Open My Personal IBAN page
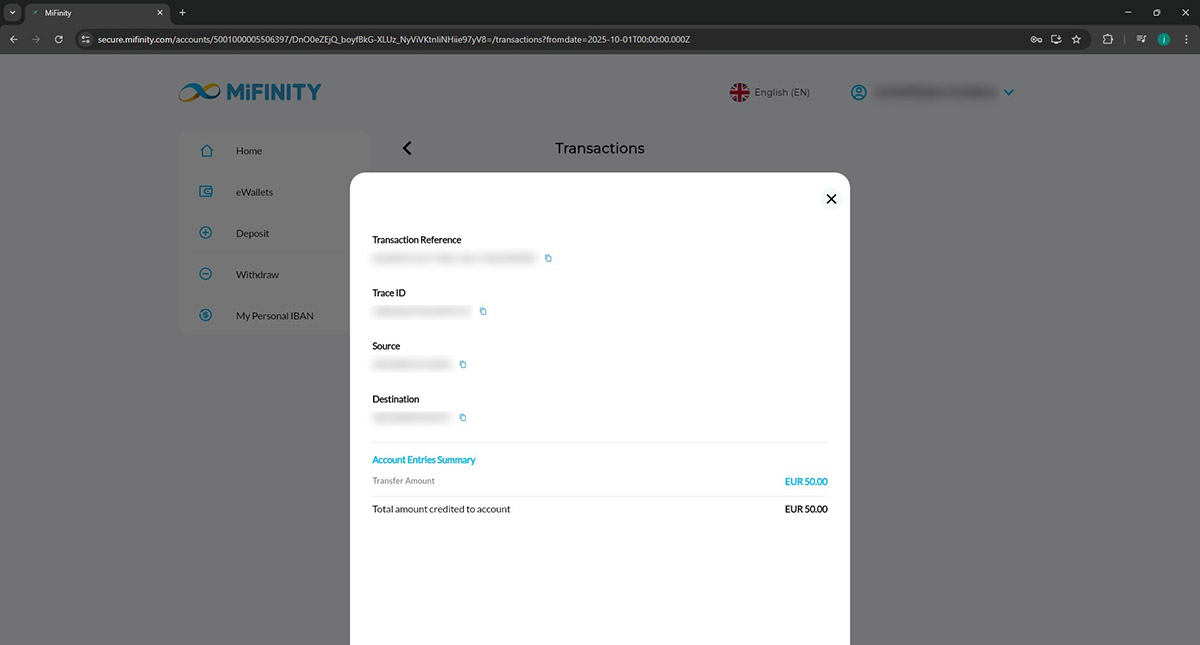Image resolution: width=1200 pixels, height=645 pixels. [274, 316]
